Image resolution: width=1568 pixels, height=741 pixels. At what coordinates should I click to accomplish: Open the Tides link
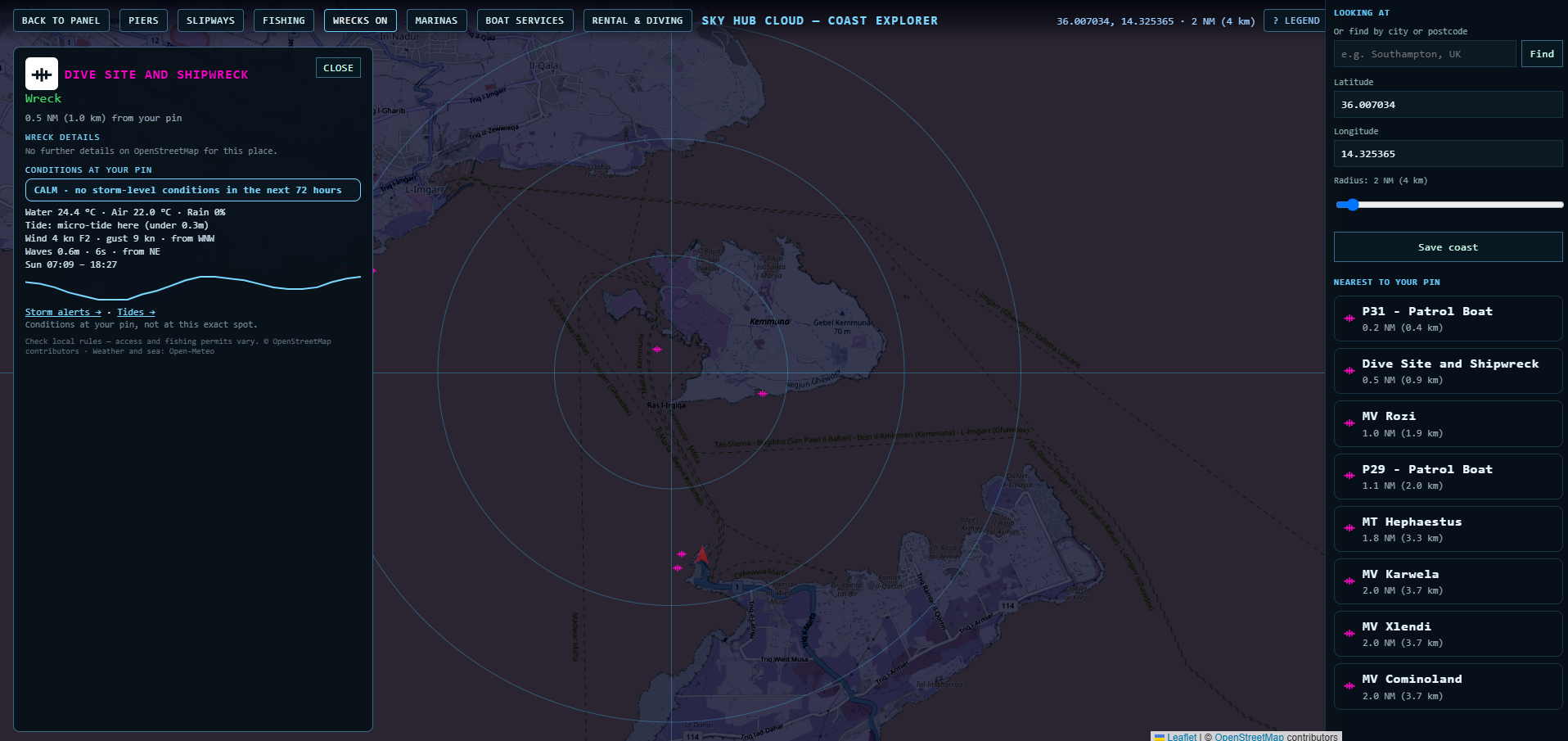136,312
